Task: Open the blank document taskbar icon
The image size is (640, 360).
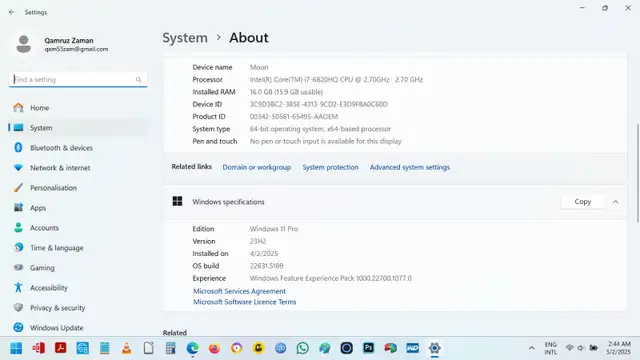Action: click(x=149, y=348)
